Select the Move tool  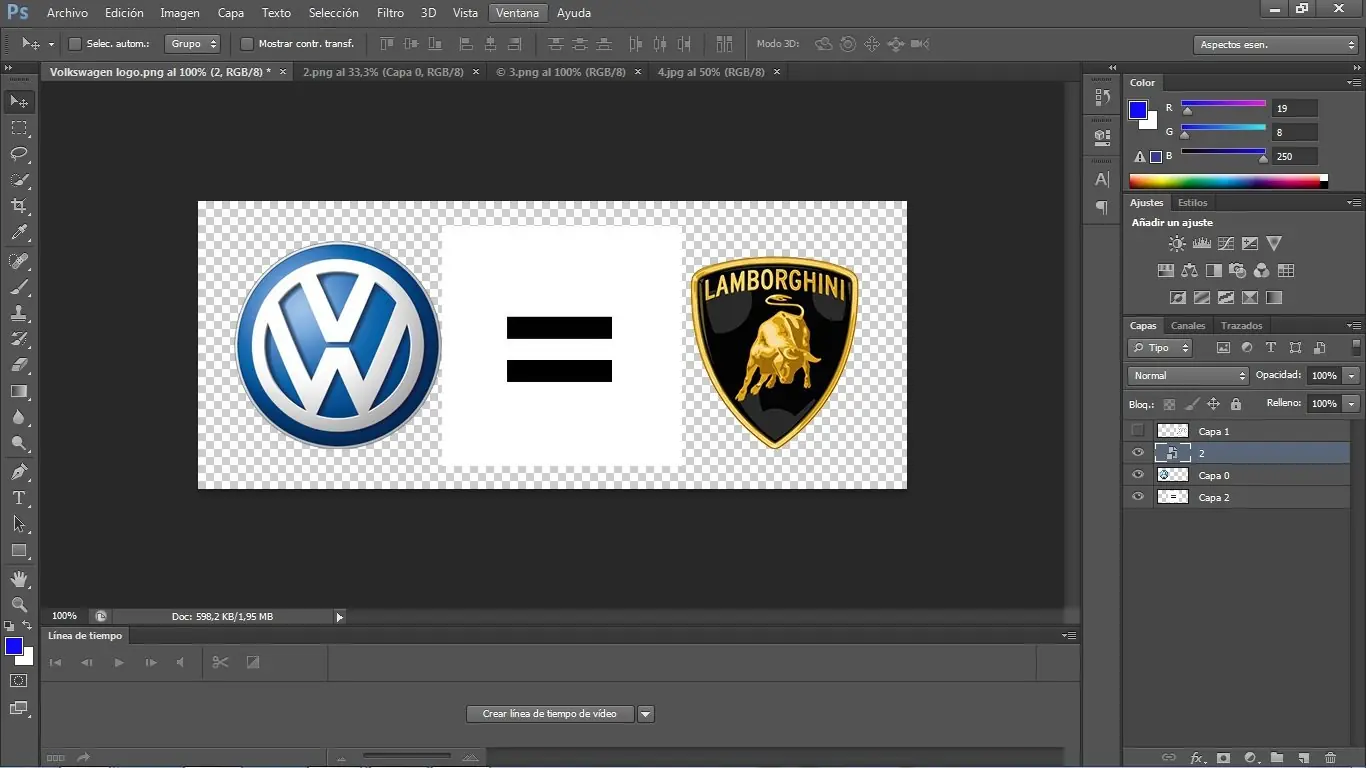point(19,102)
